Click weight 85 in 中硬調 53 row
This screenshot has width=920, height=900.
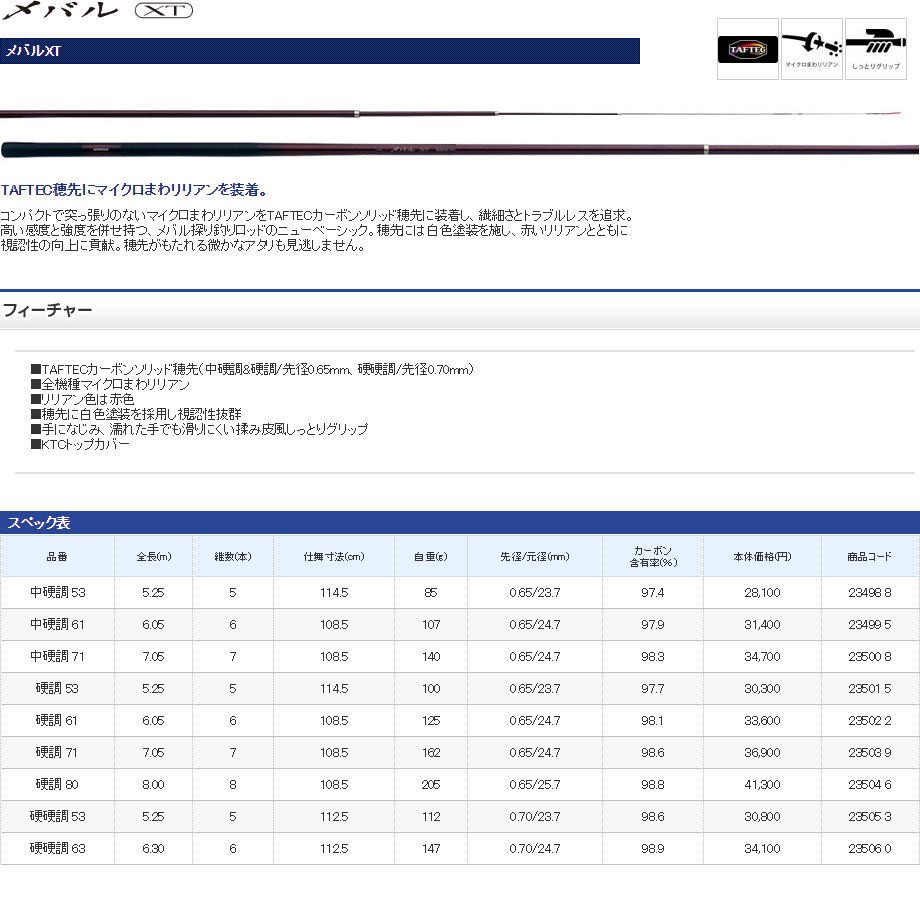(x=431, y=593)
